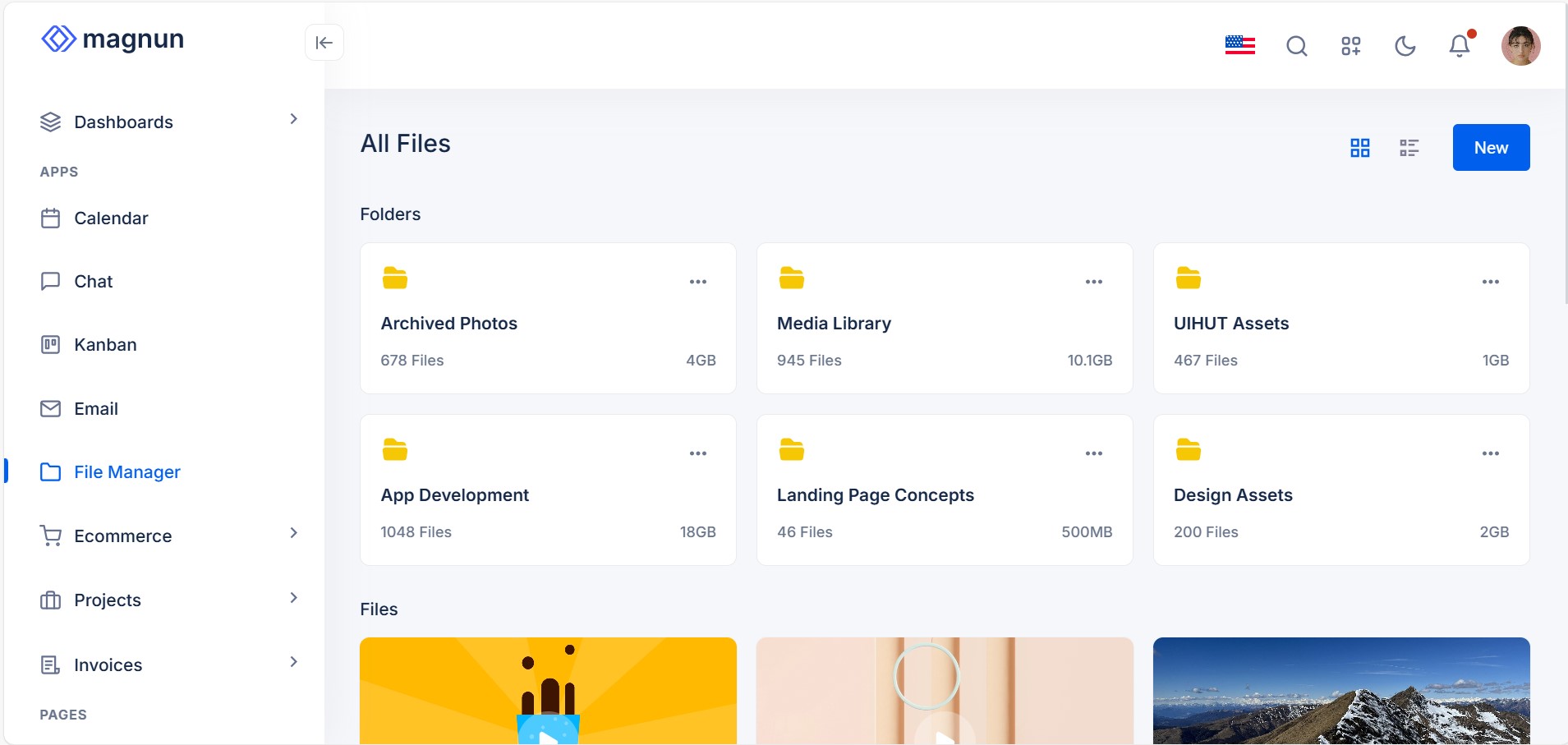The image size is (1568, 745).
Task: Open the Kanban board from the sidebar
Action: [105, 344]
